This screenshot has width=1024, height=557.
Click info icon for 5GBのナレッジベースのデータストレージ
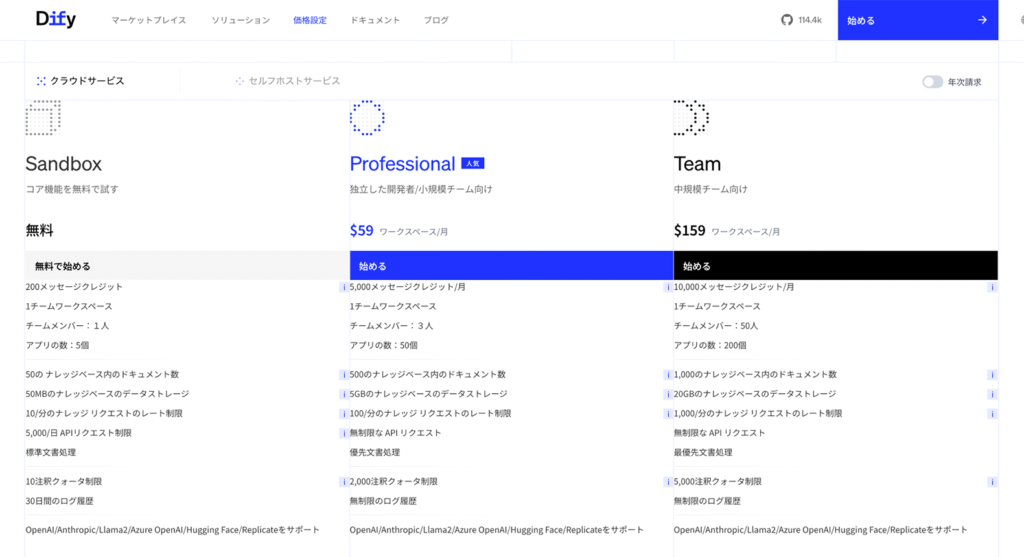point(667,394)
